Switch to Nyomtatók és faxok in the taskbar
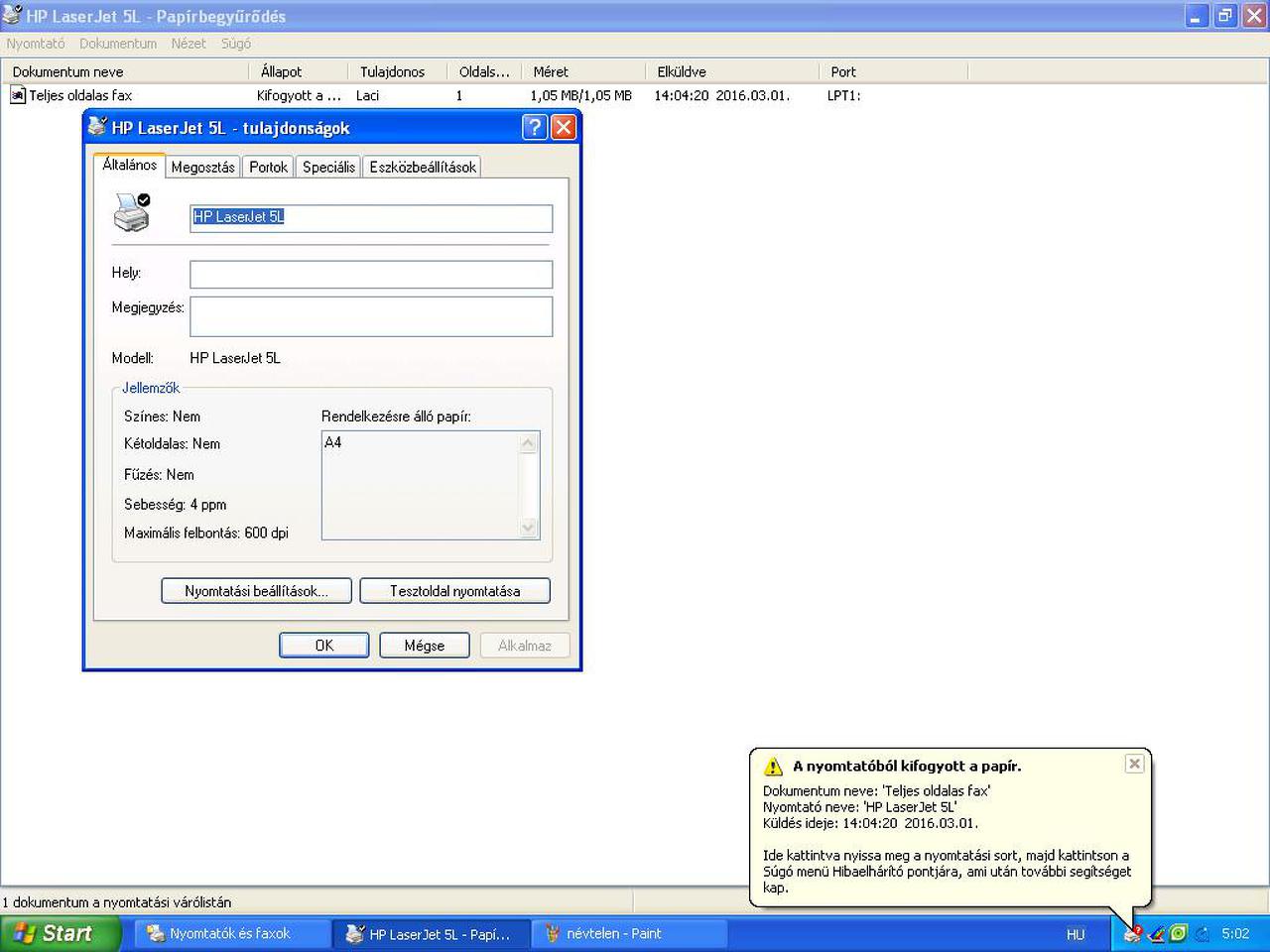1270x952 pixels. pos(230,934)
